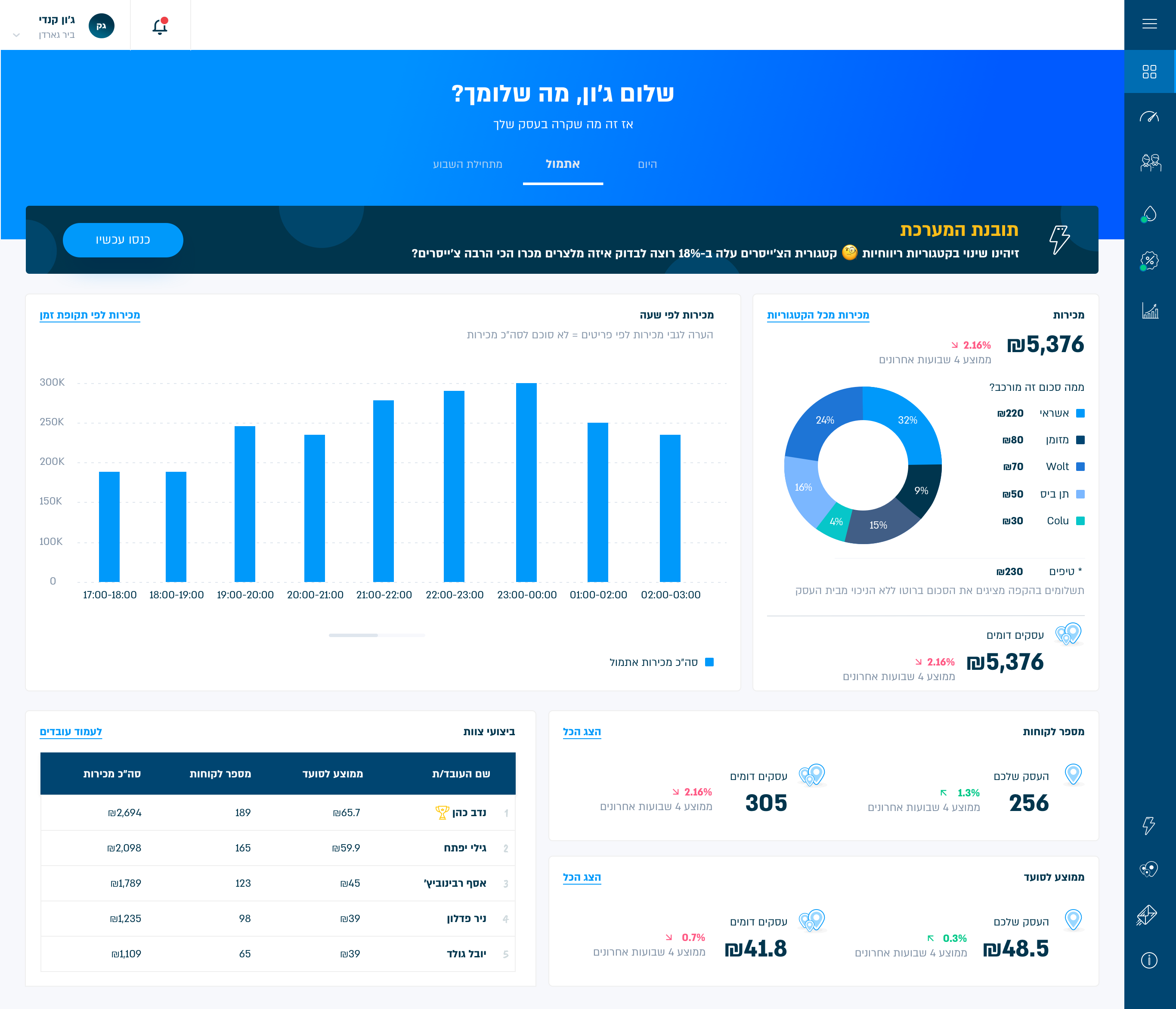Click the סה"כ מכירות column header
The image size is (1176, 1009).
click(112, 774)
